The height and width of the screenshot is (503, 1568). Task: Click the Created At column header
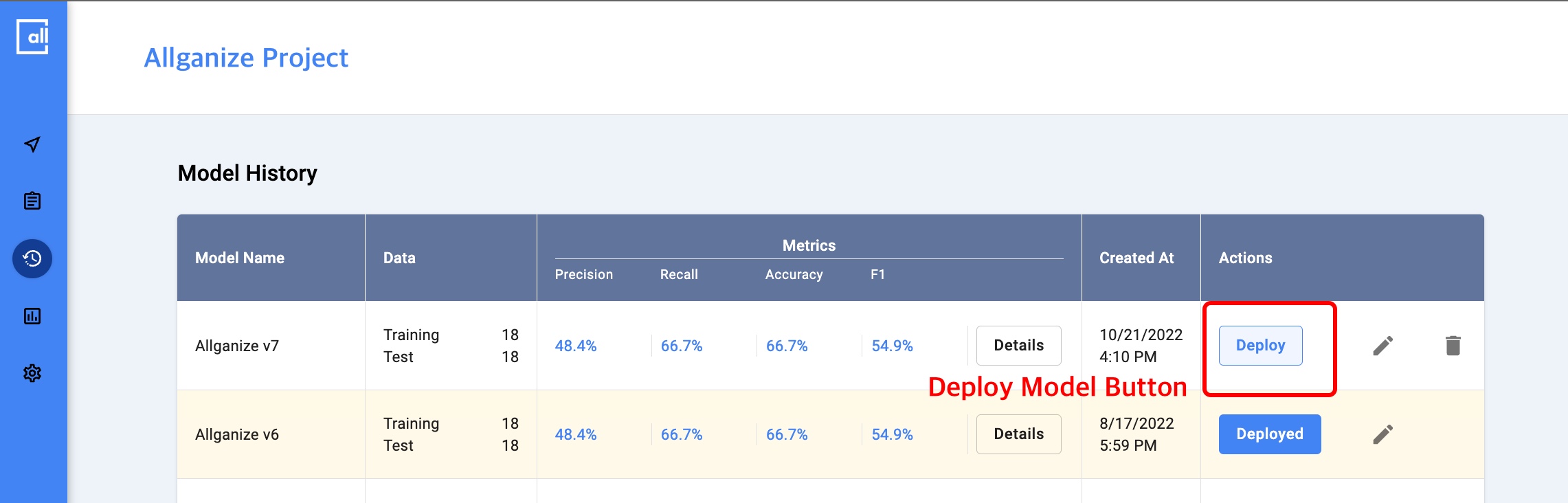point(1136,258)
